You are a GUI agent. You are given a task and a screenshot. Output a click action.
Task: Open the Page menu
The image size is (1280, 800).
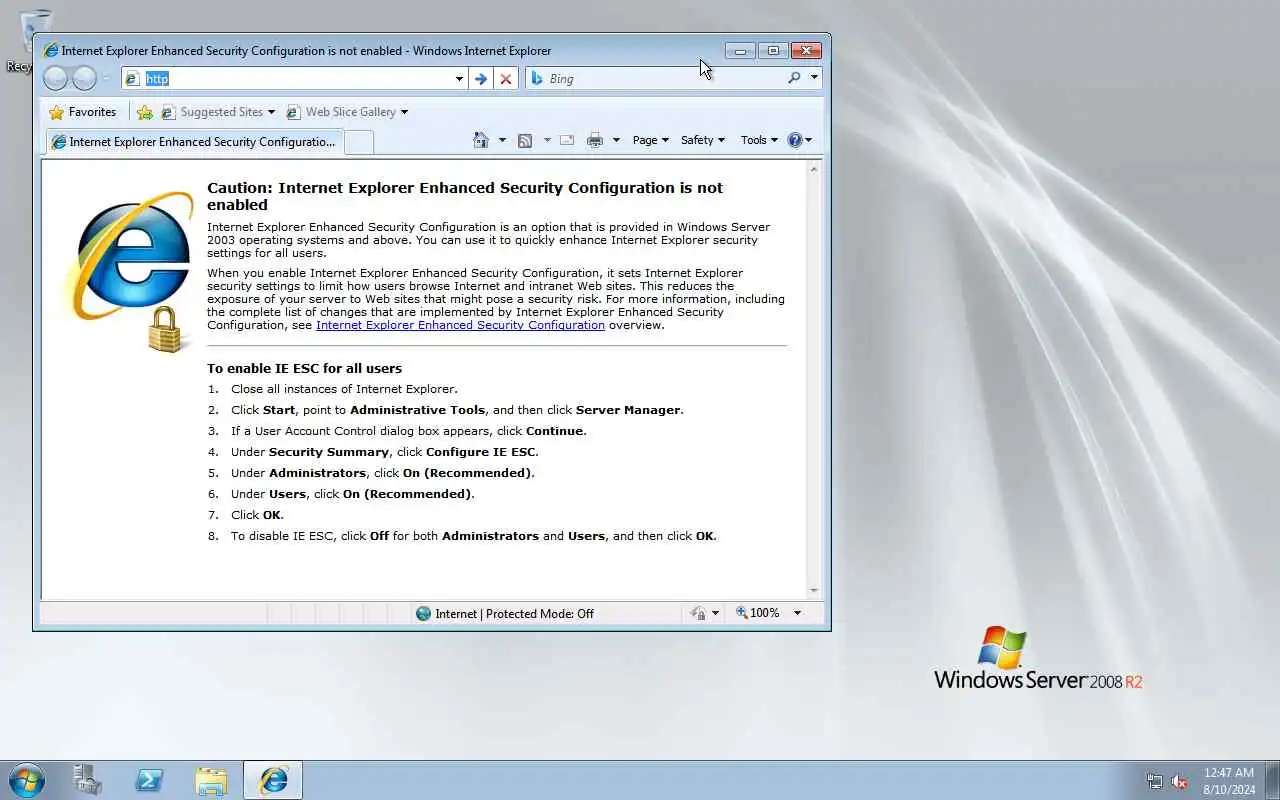pos(650,140)
